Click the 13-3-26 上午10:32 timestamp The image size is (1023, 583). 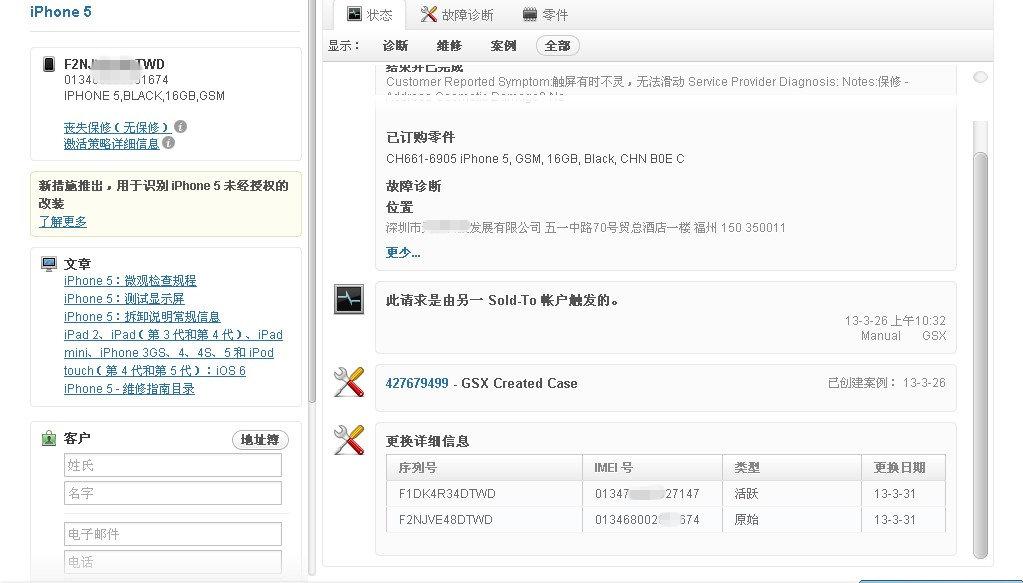895,321
